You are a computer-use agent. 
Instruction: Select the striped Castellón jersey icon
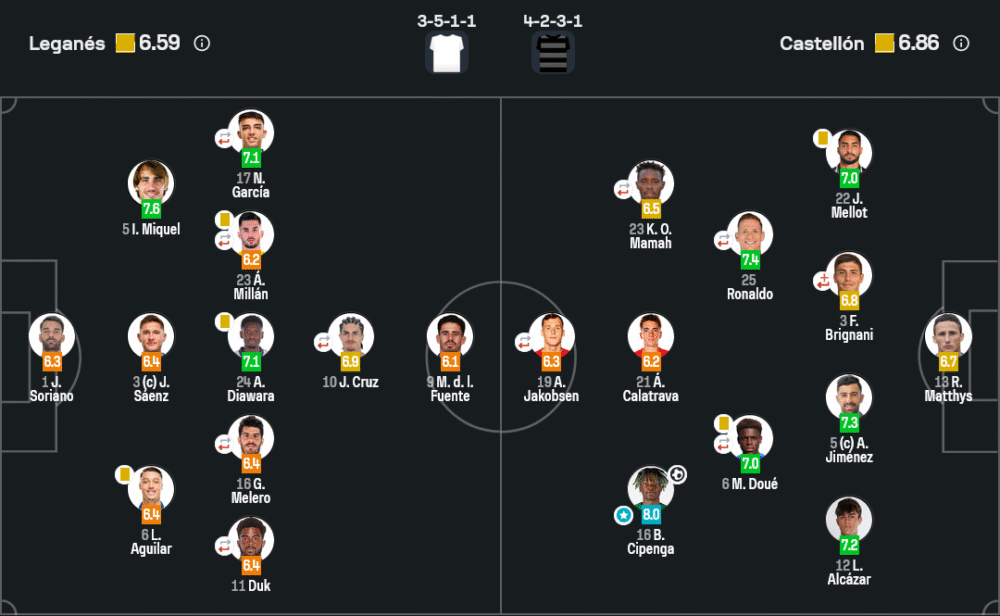[x=553, y=52]
